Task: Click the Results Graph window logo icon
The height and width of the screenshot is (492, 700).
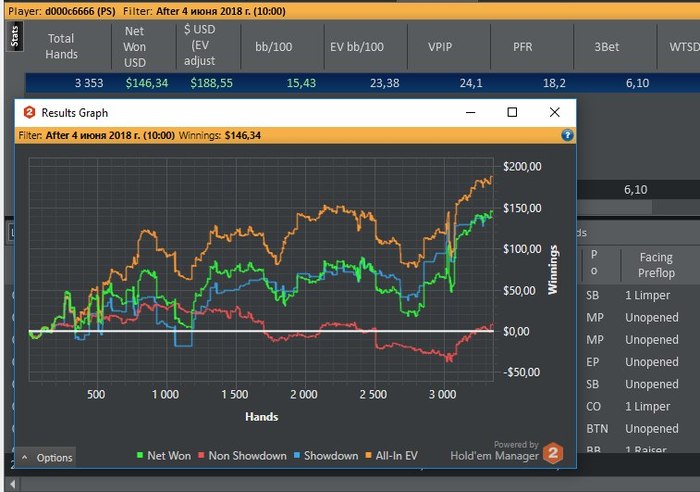Action: (29, 113)
